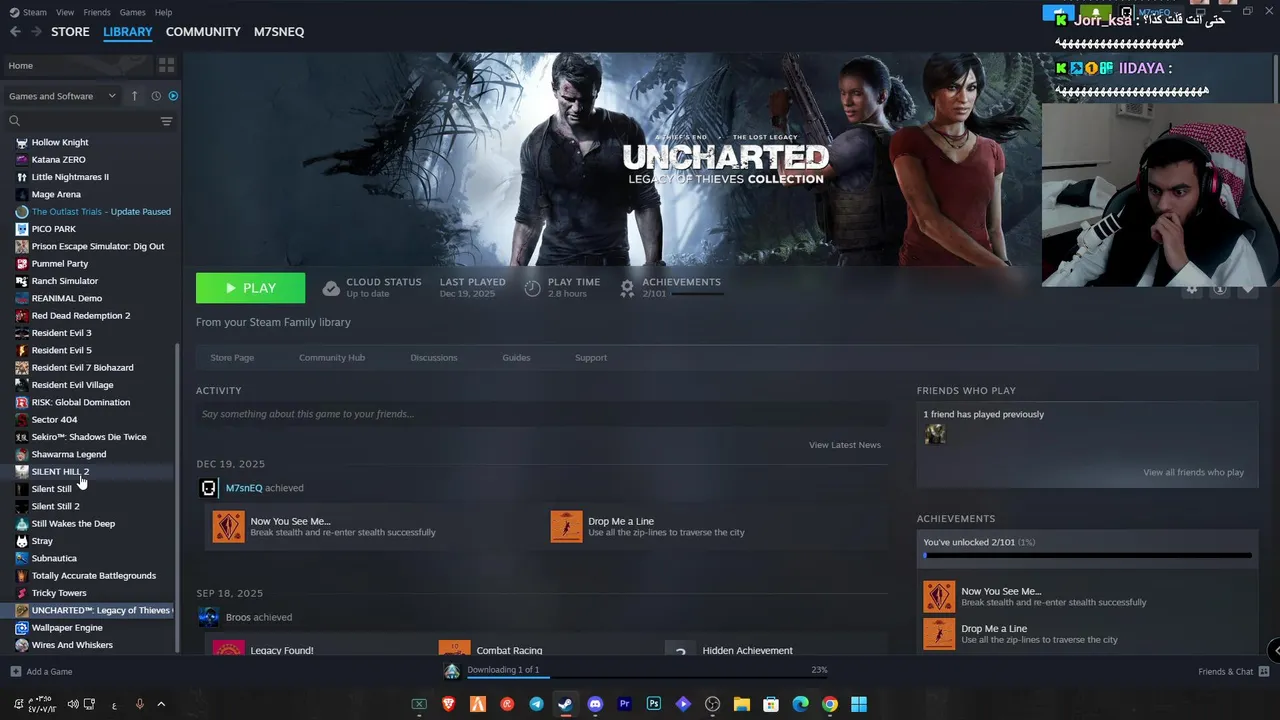Click the library search magnifier icon
1280x720 pixels.
click(14, 121)
